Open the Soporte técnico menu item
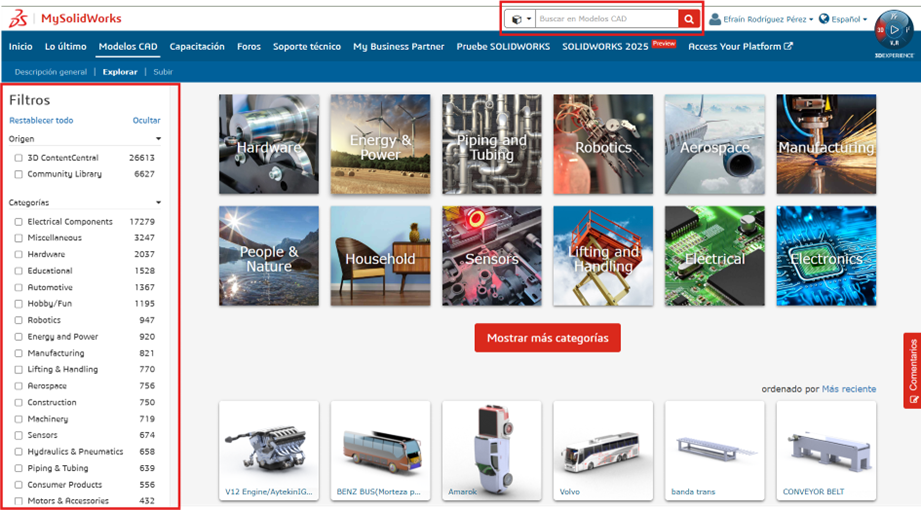921x510 pixels. (x=307, y=46)
